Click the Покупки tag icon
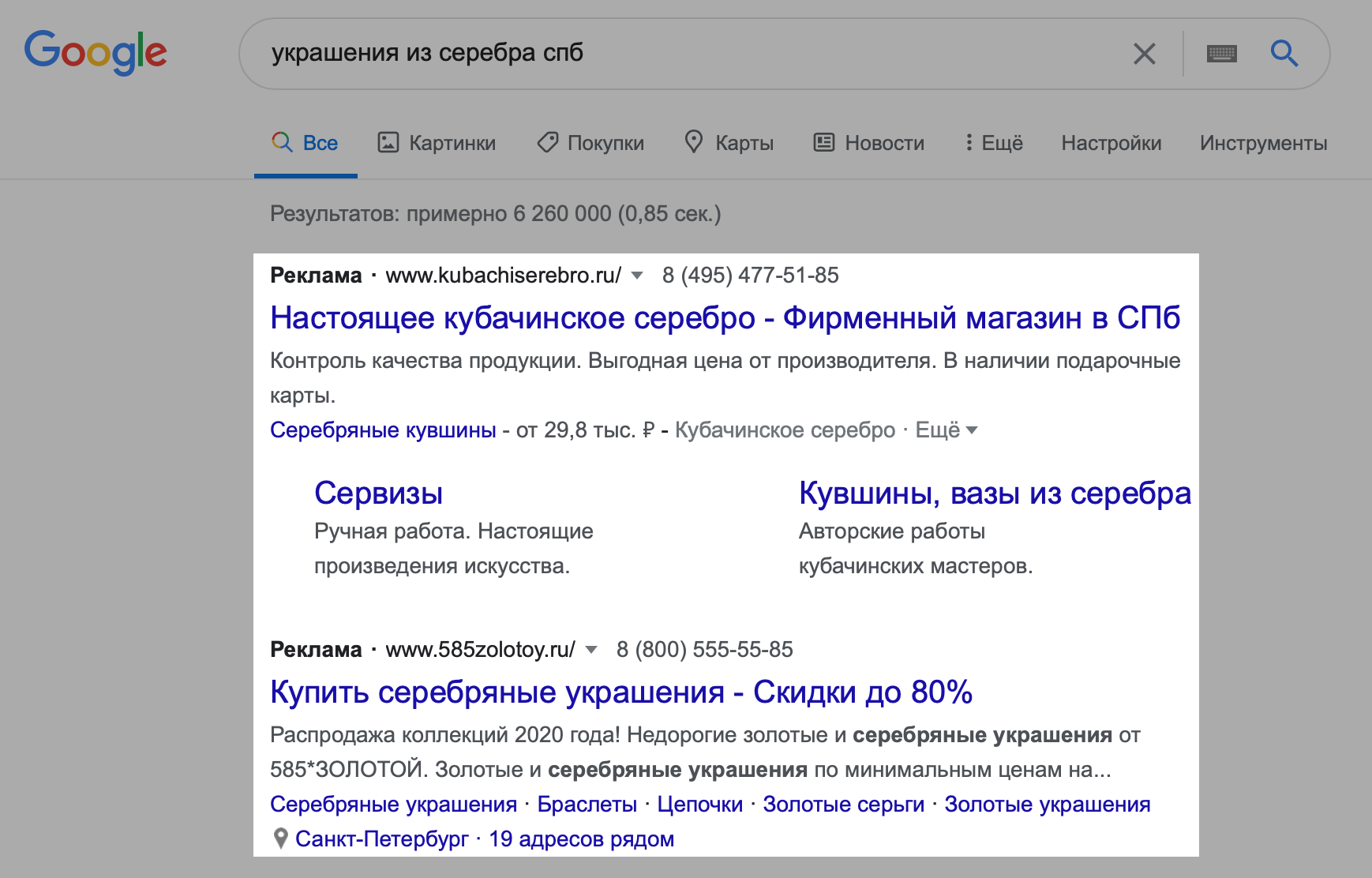 tap(547, 142)
